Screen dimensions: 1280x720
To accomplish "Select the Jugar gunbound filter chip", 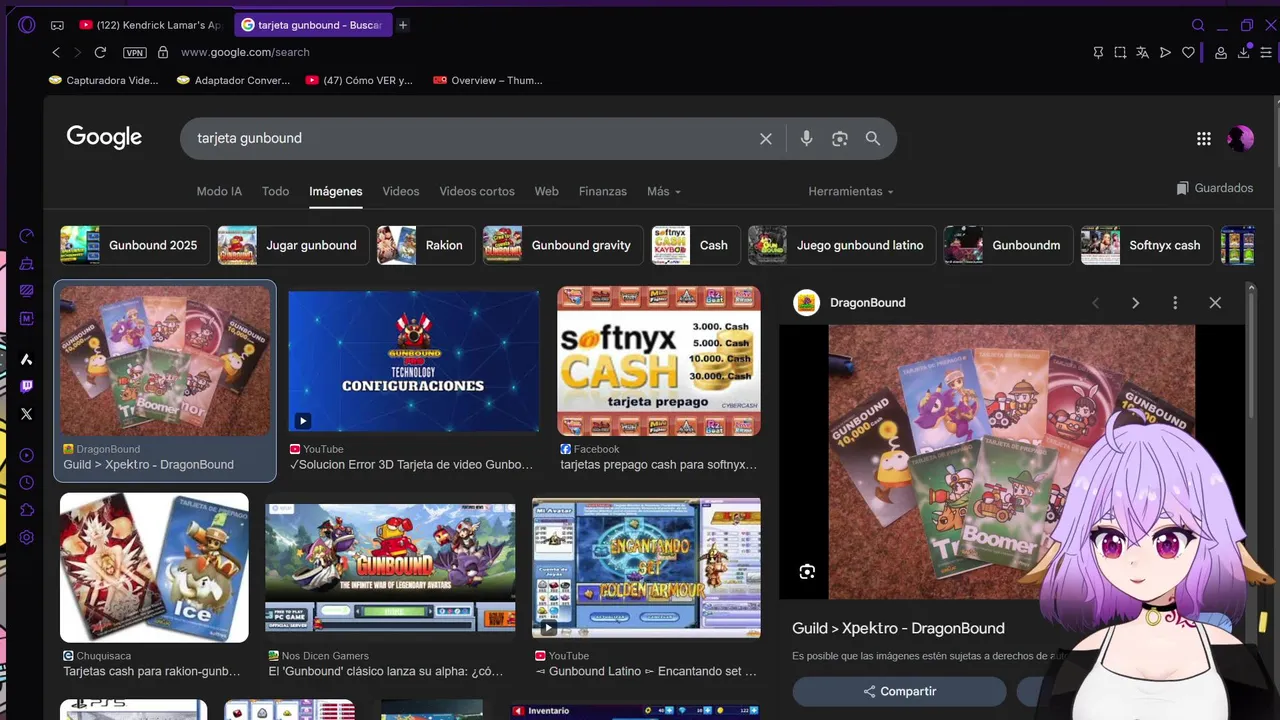I will pos(292,245).
